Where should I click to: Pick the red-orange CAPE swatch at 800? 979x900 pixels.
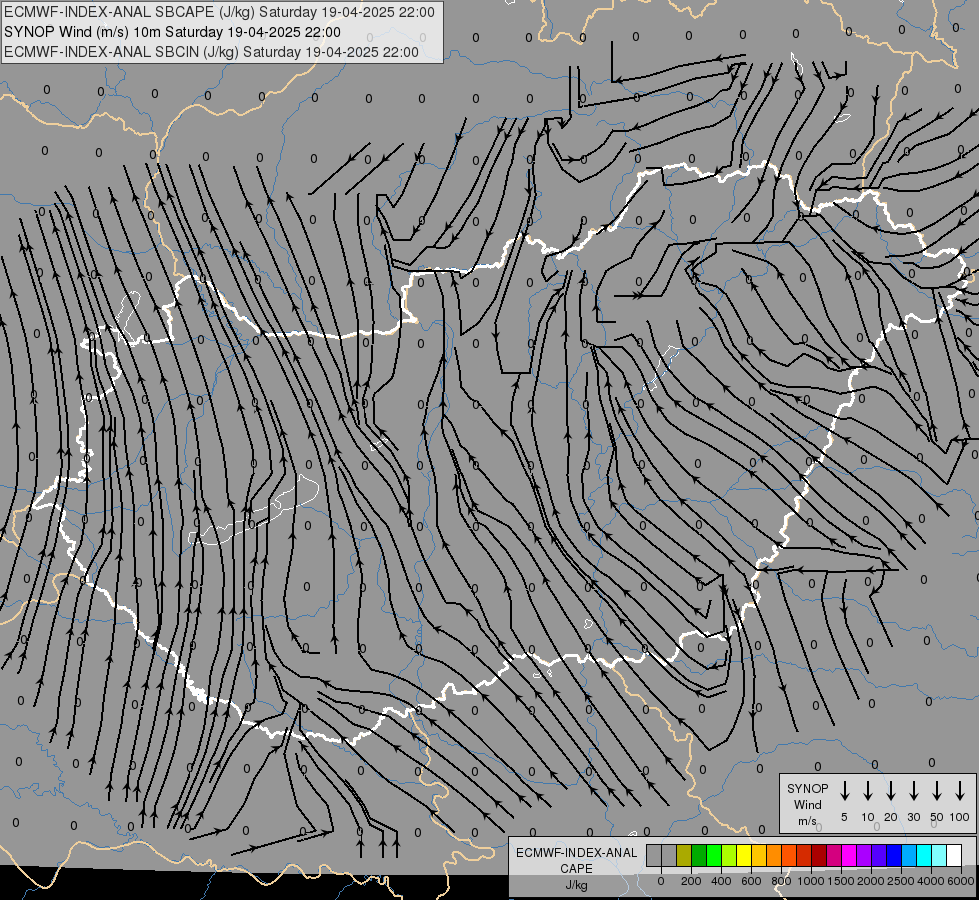789,855
